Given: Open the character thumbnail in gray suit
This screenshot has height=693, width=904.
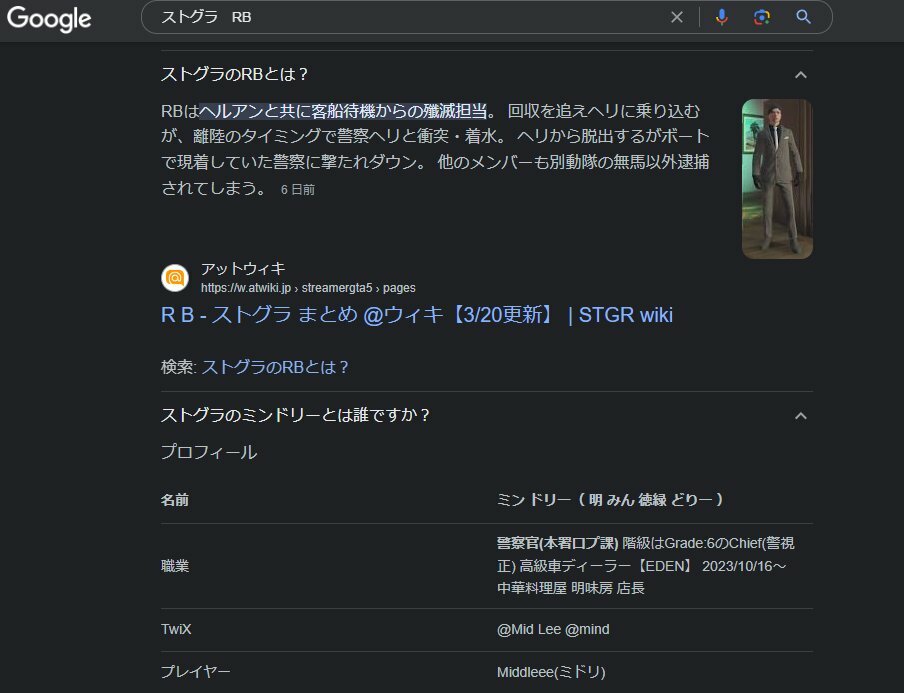Looking at the screenshot, I should [x=777, y=179].
